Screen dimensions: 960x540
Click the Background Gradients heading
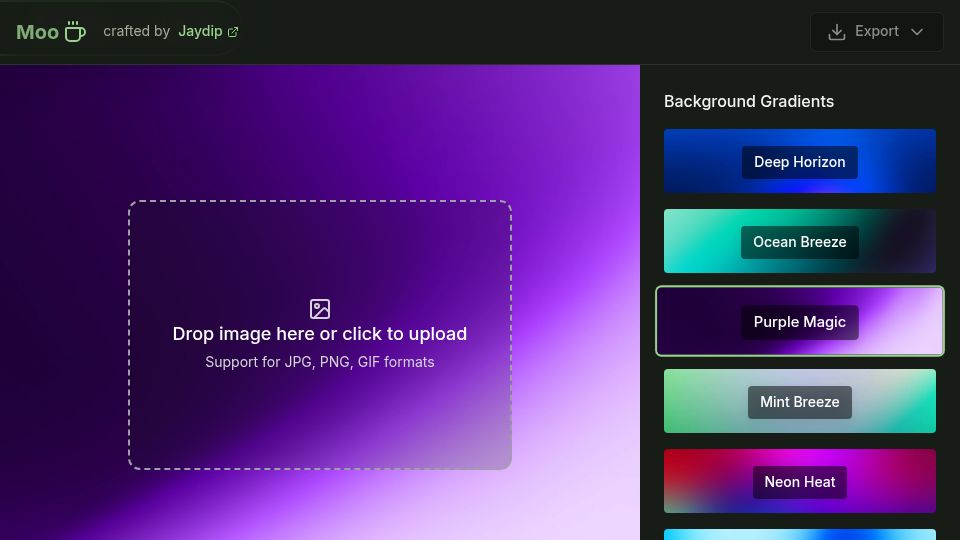coord(749,102)
